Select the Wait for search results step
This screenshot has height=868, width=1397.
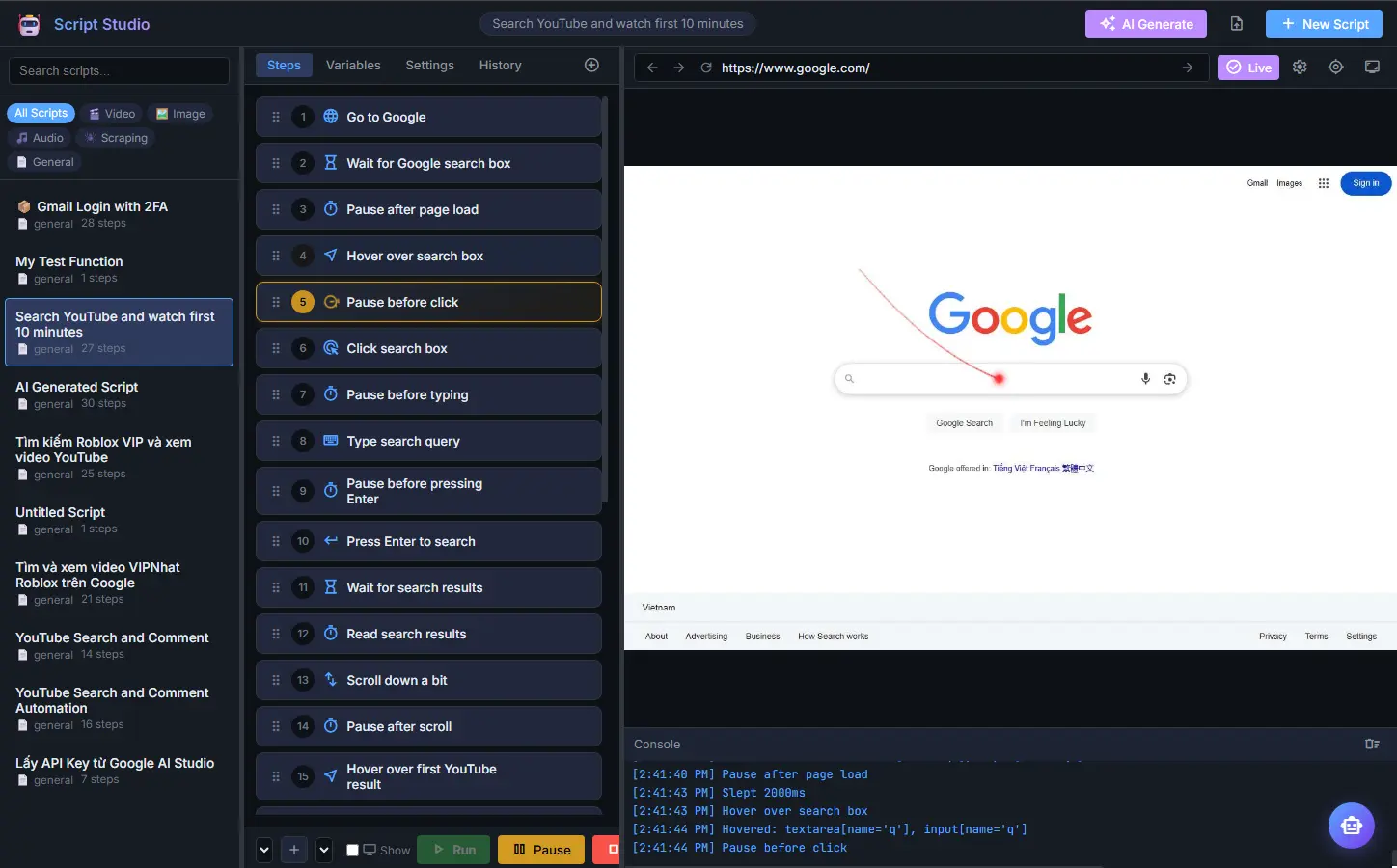tap(428, 587)
